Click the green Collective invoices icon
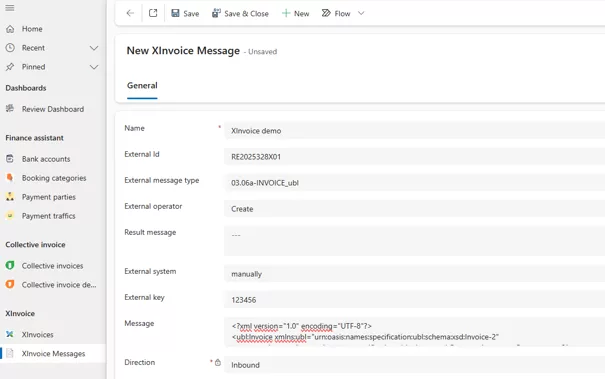Viewport: 605px width, 379px height. [10, 266]
